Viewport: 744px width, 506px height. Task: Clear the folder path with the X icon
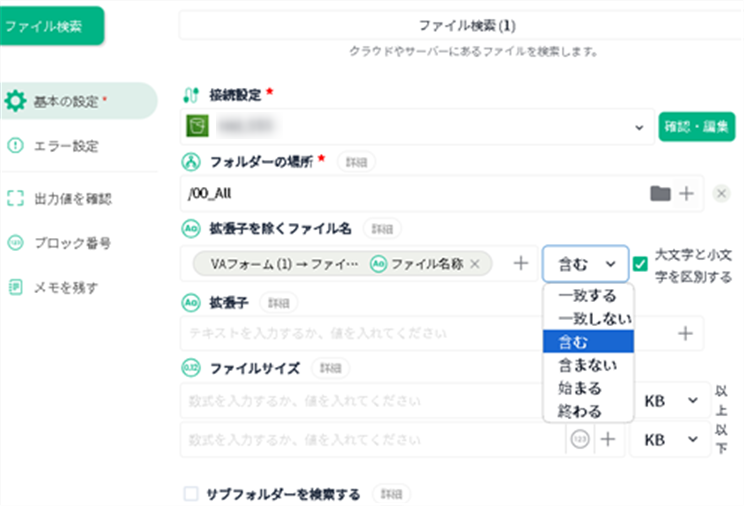coord(722,194)
